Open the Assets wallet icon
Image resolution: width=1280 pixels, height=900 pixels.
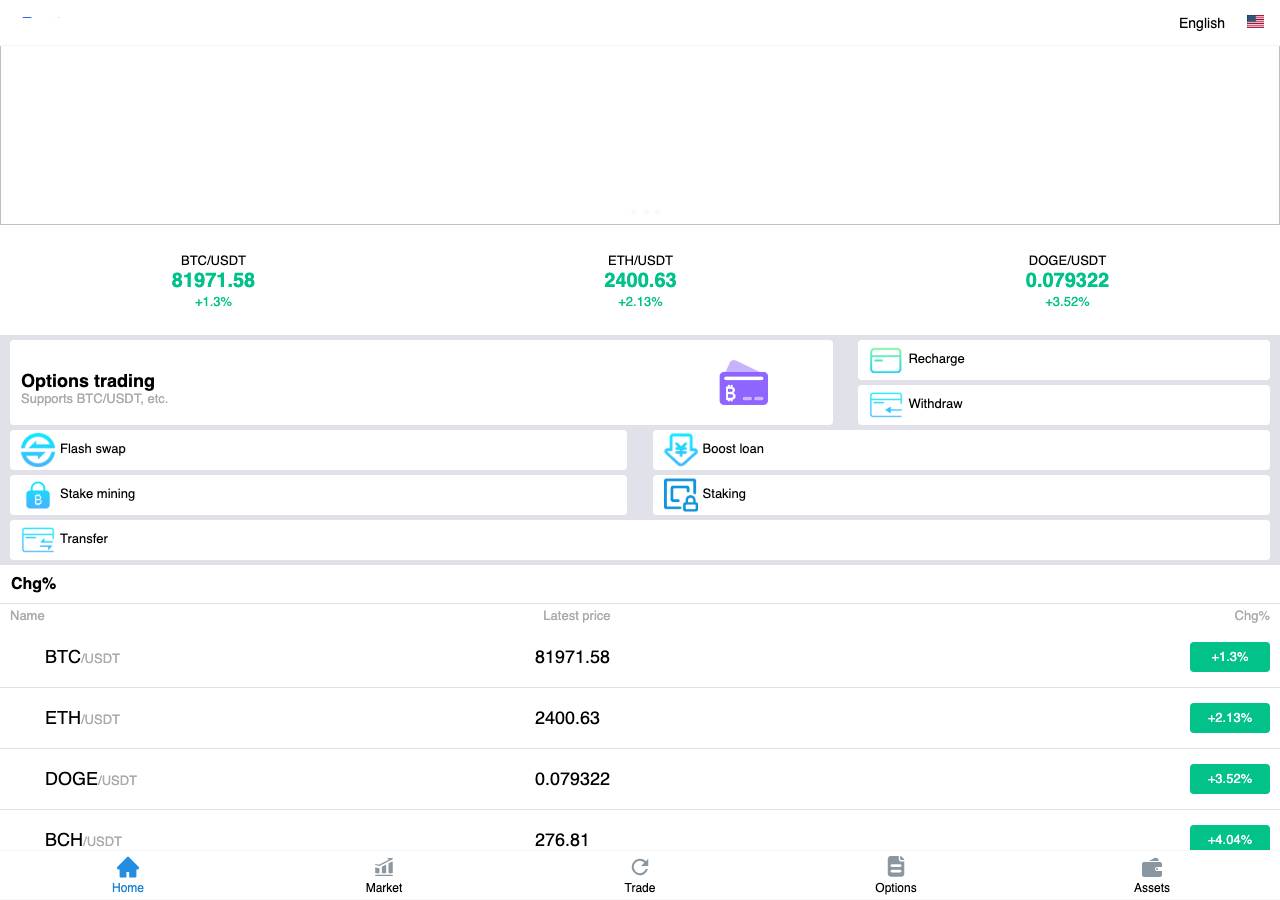(x=1152, y=867)
